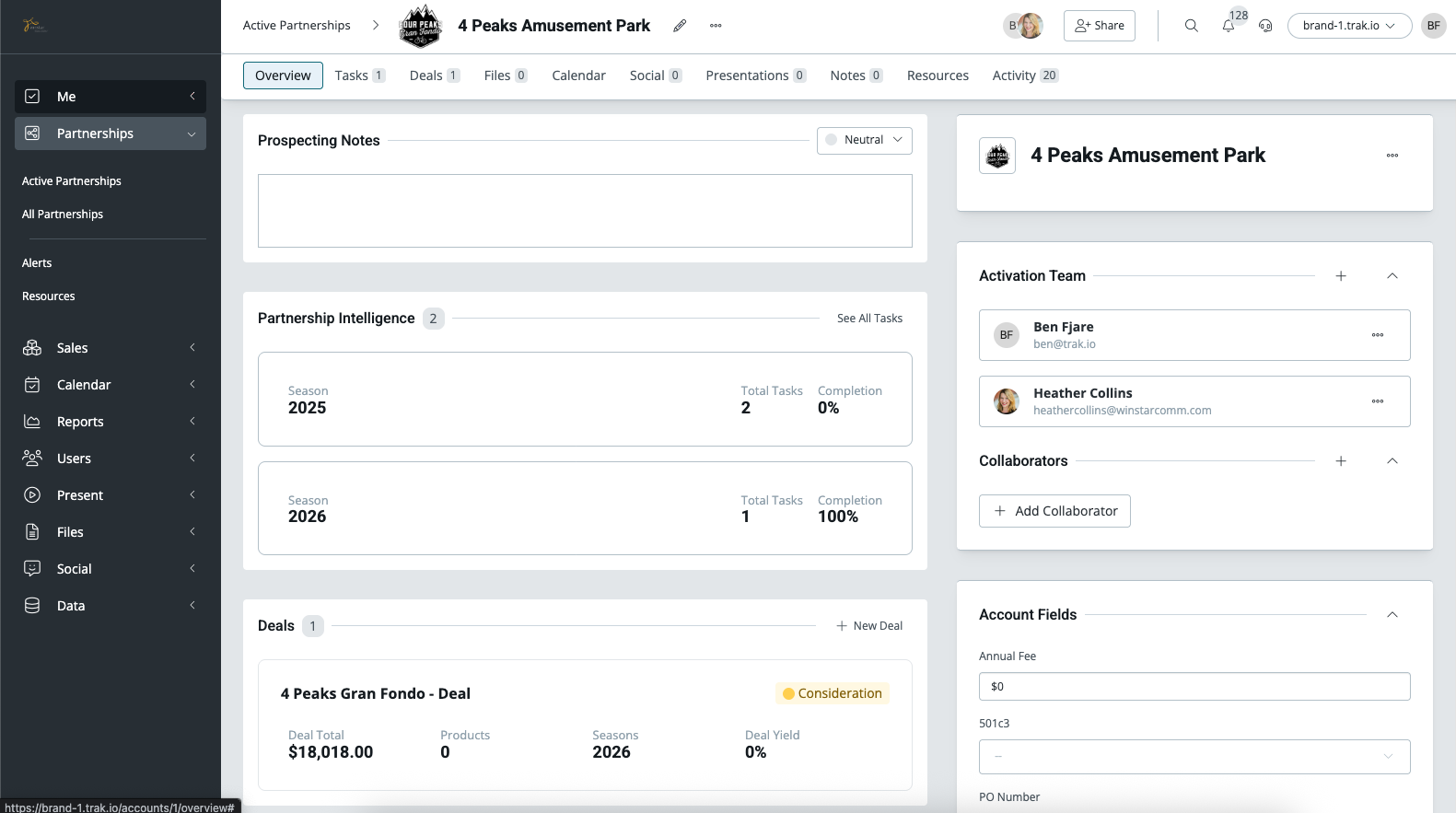Open the account card ellipsis menu

(x=1392, y=156)
